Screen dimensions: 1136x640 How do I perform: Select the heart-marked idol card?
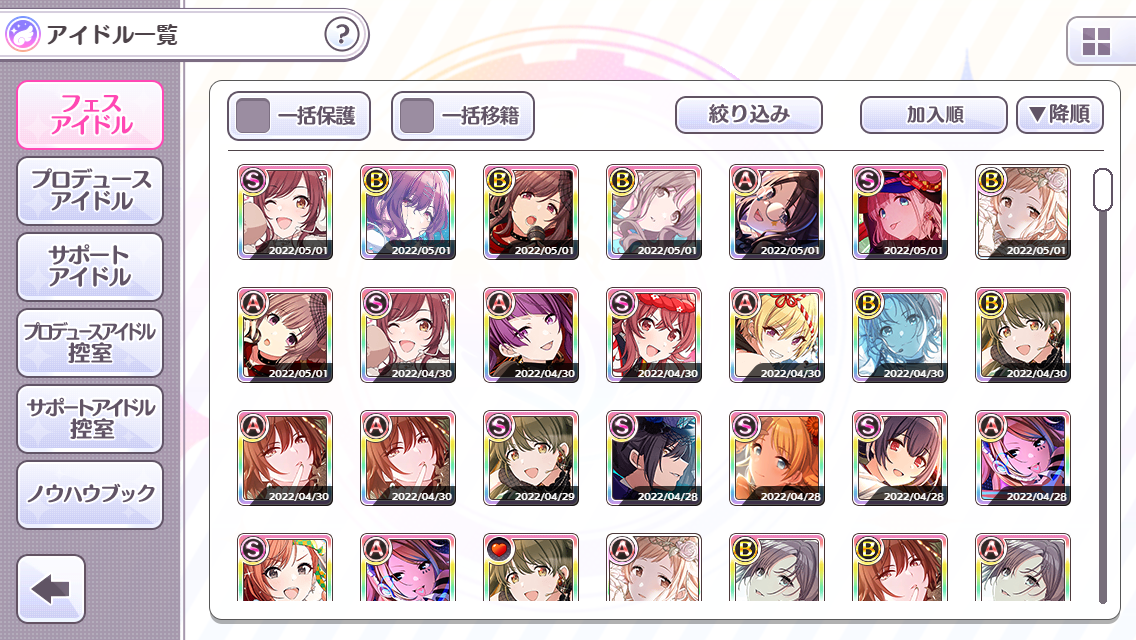point(531,568)
